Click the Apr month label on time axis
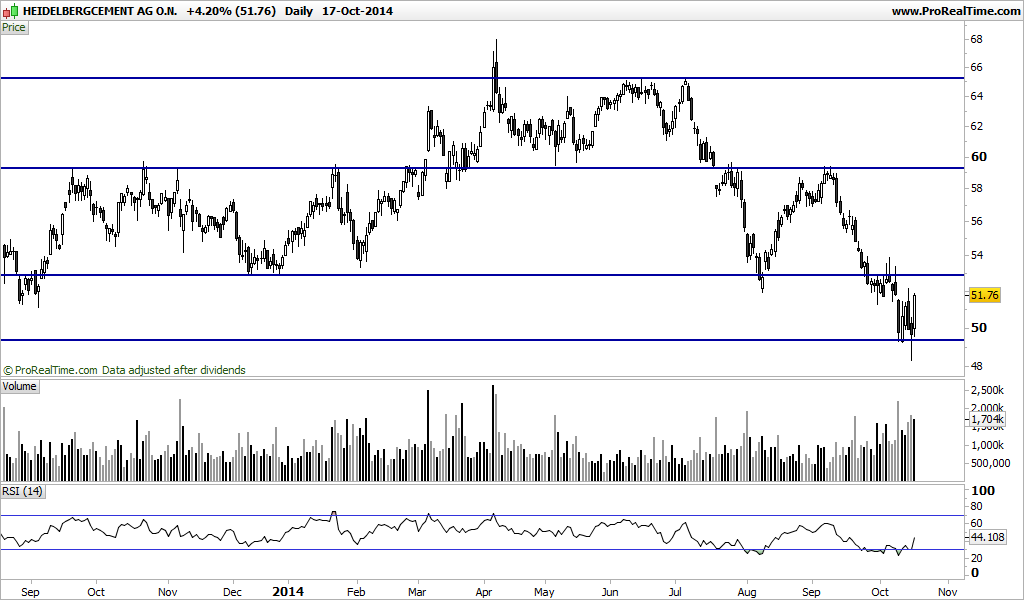Image resolution: width=1024 pixels, height=600 pixels. (x=483, y=592)
